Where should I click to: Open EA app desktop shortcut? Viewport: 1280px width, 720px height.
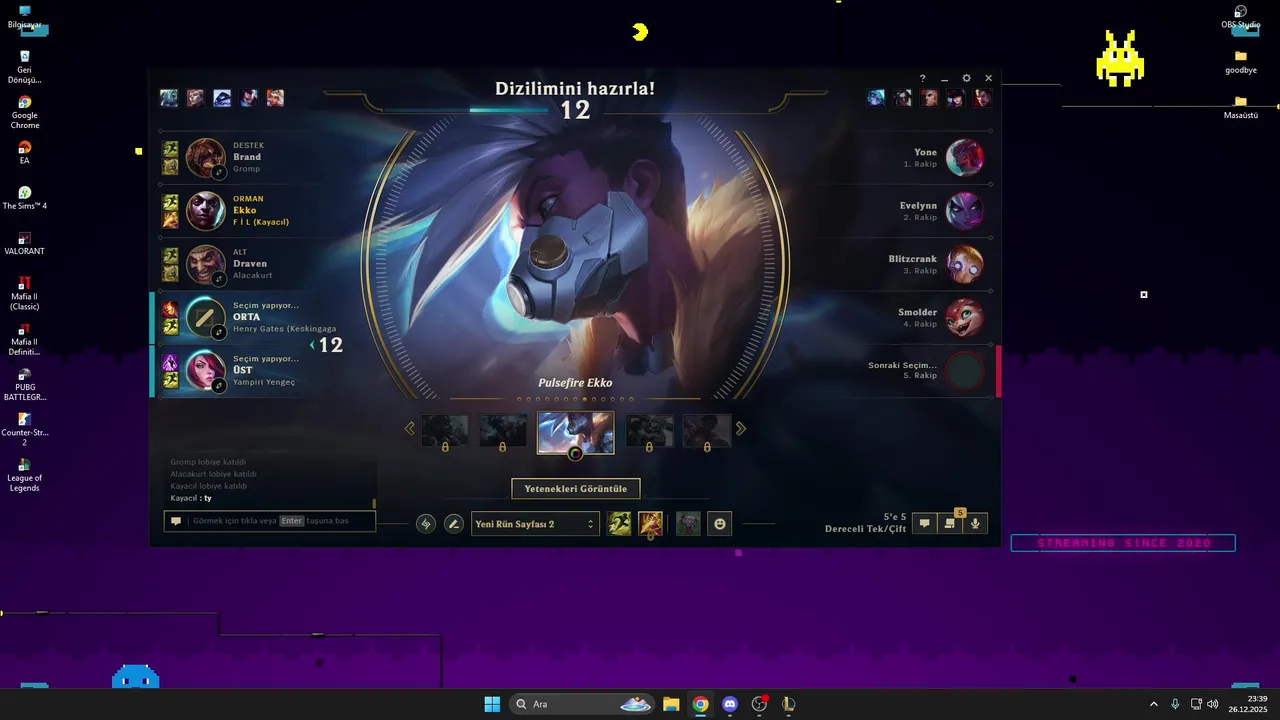point(25,152)
